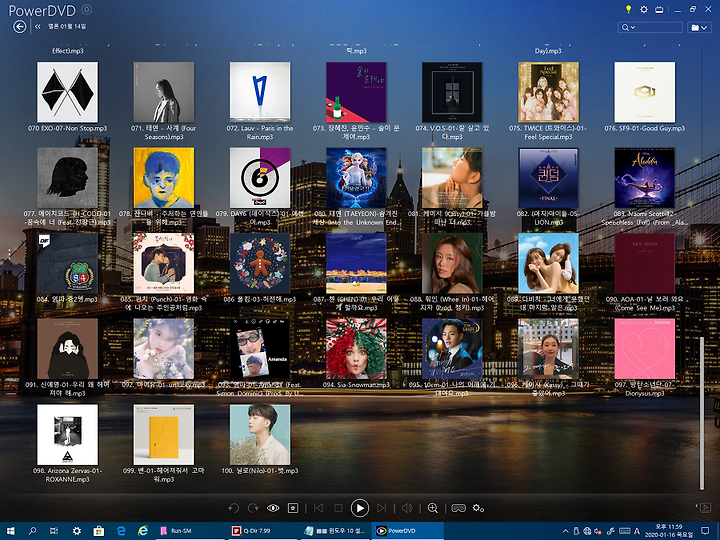Select 082 LION Queendom album cover
This screenshot has width=720, height=540.
pos(548,178)
